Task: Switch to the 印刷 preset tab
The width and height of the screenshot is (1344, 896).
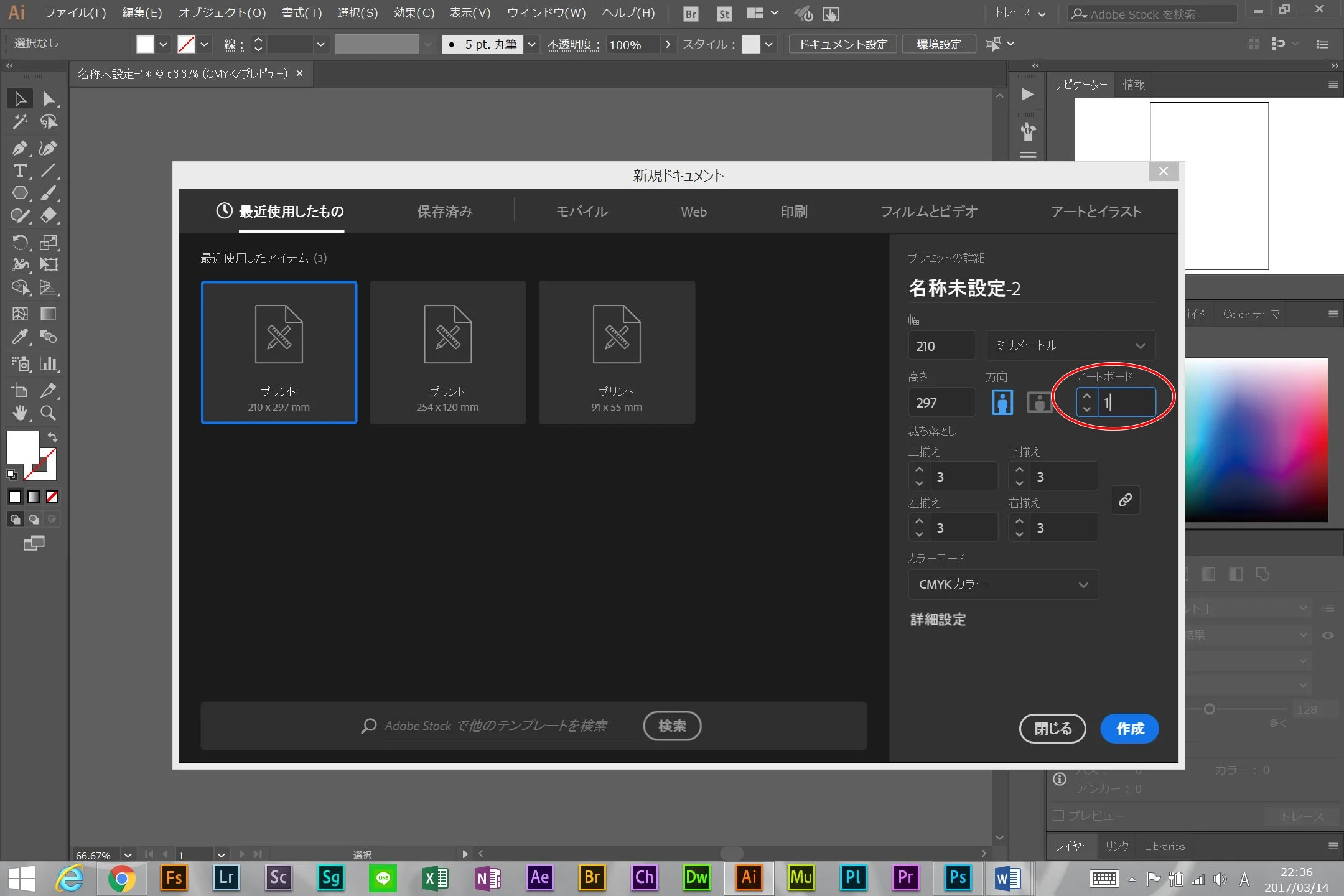Action: click(794, 212)
